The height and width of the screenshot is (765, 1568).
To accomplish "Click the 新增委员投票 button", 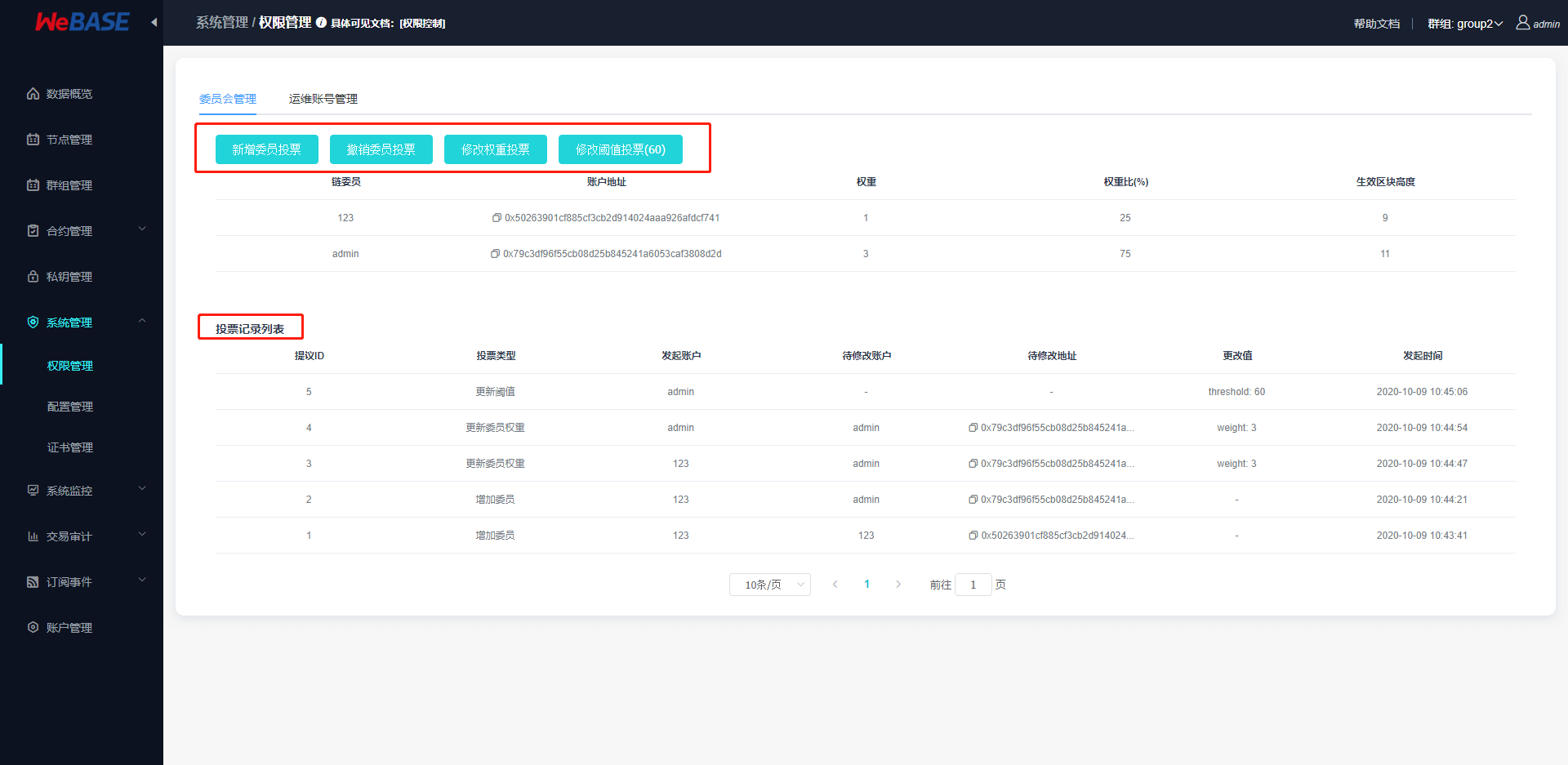I will pyautogui.click(x=266, y=149).
